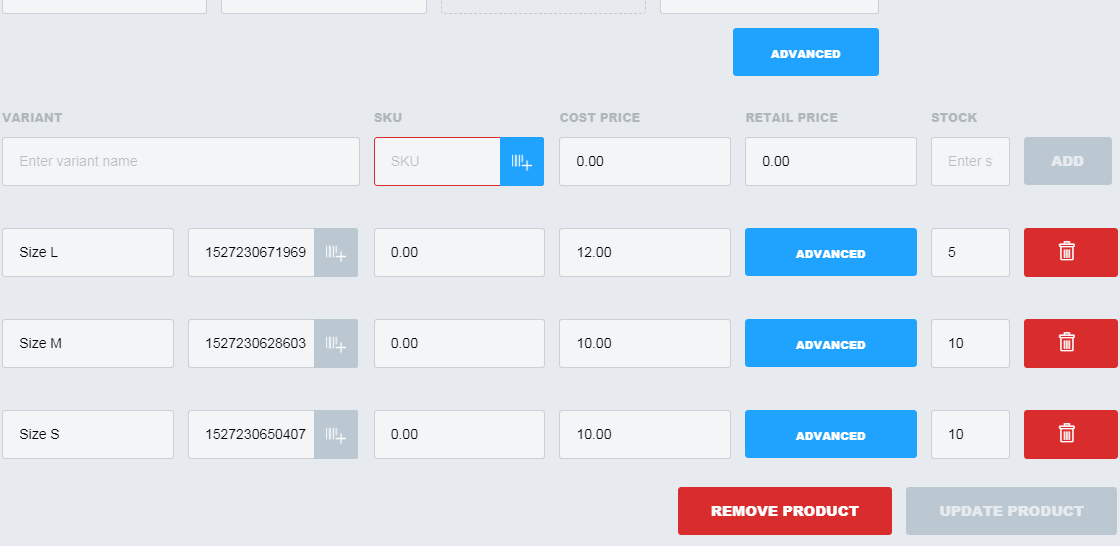Delete the Size L variant with trash icon
The width and height of the screenshot is (1120, 546).
1070,252
